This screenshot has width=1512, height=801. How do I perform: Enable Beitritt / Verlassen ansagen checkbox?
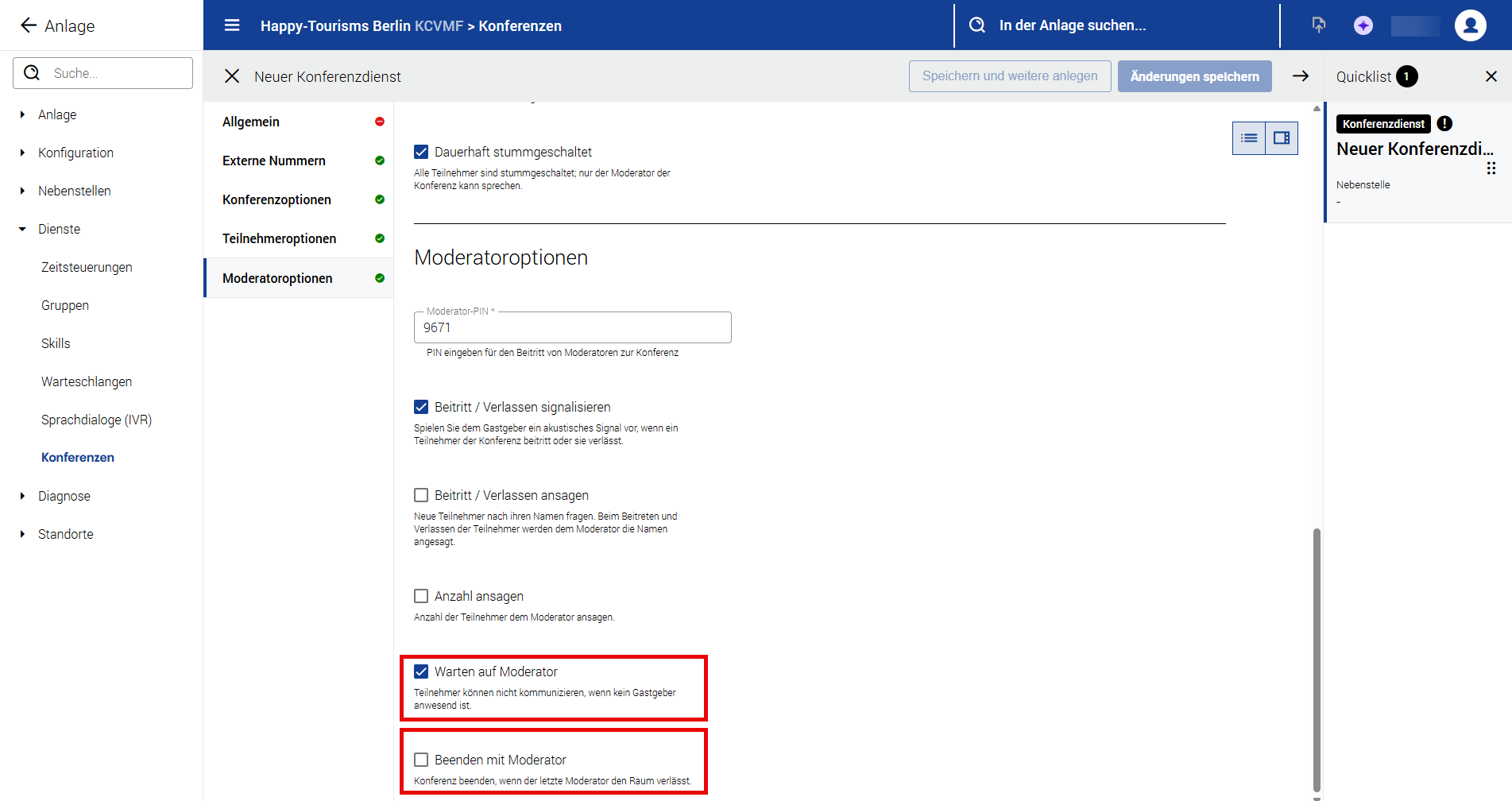coord(421,495)
